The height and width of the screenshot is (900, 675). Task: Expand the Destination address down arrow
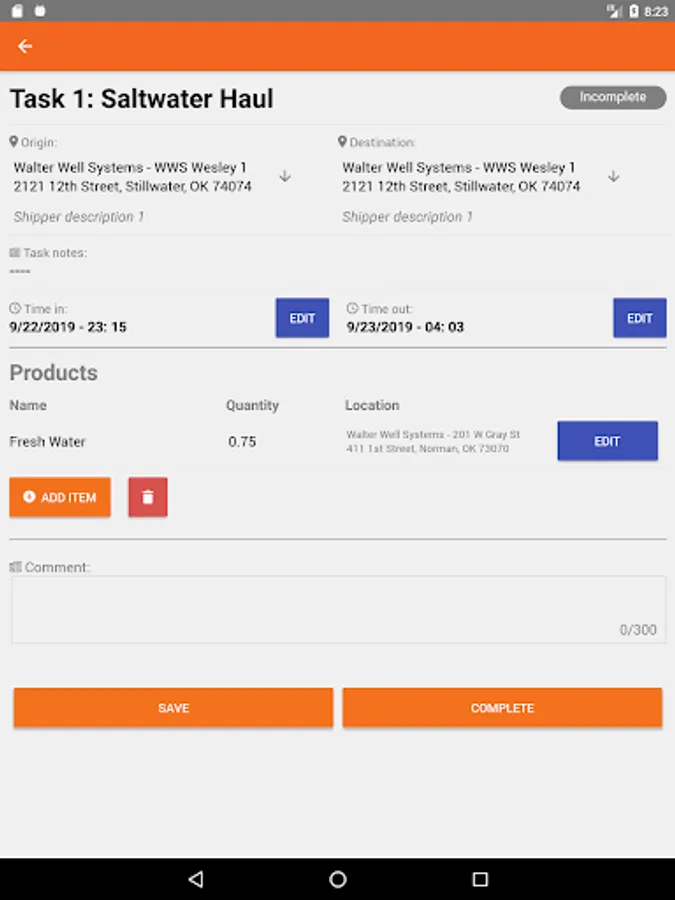pyautogui.click(x=614, y=176)
